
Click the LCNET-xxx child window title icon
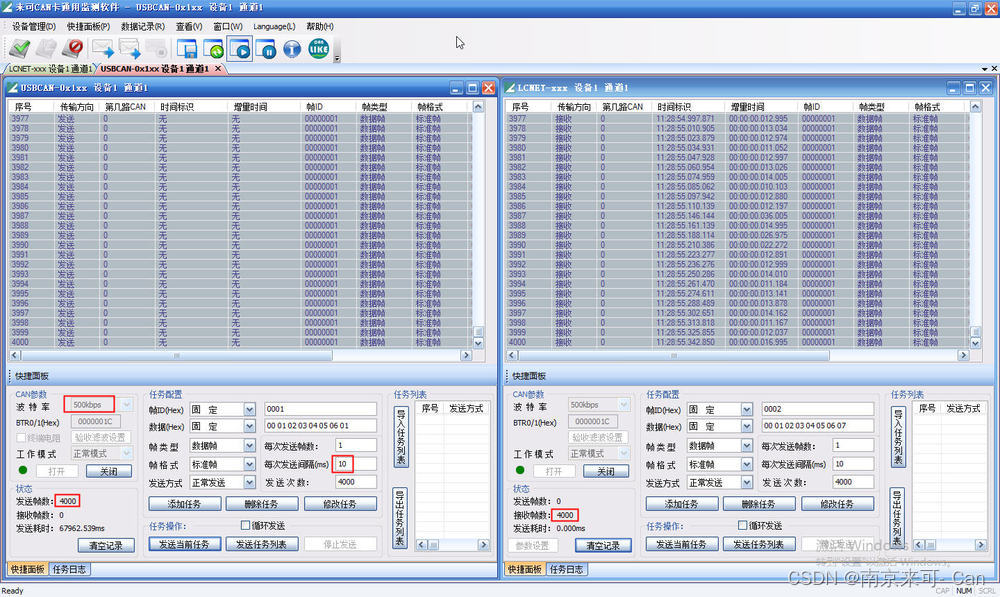point(510,88)
